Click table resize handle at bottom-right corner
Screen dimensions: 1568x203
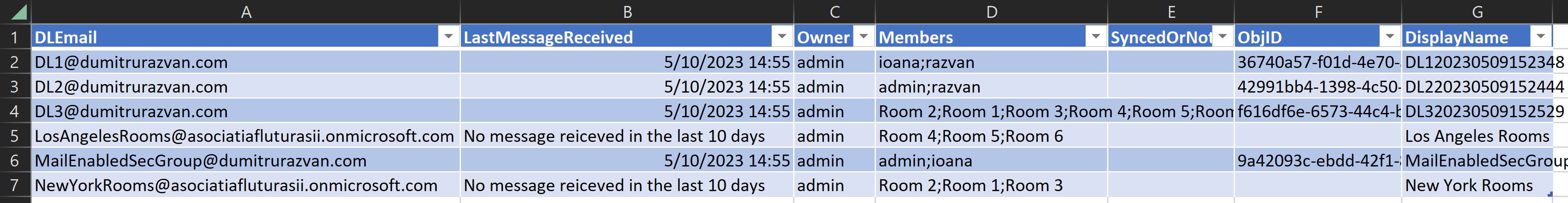(1550, 194)
